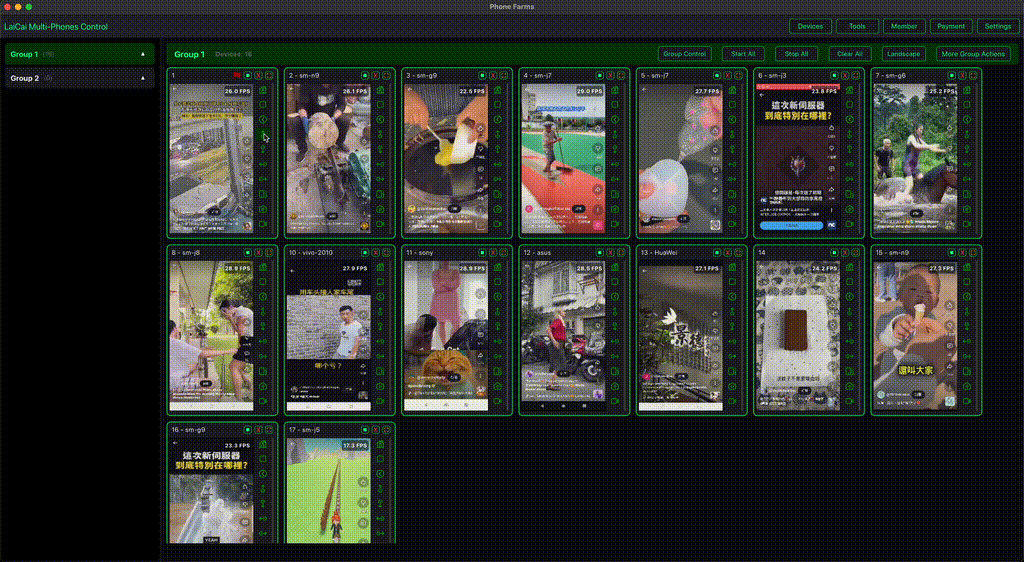Click the red flag icon on device 1
This screenshot has height=562, width=1024.
pyautogui.click(x=236, y=75)
